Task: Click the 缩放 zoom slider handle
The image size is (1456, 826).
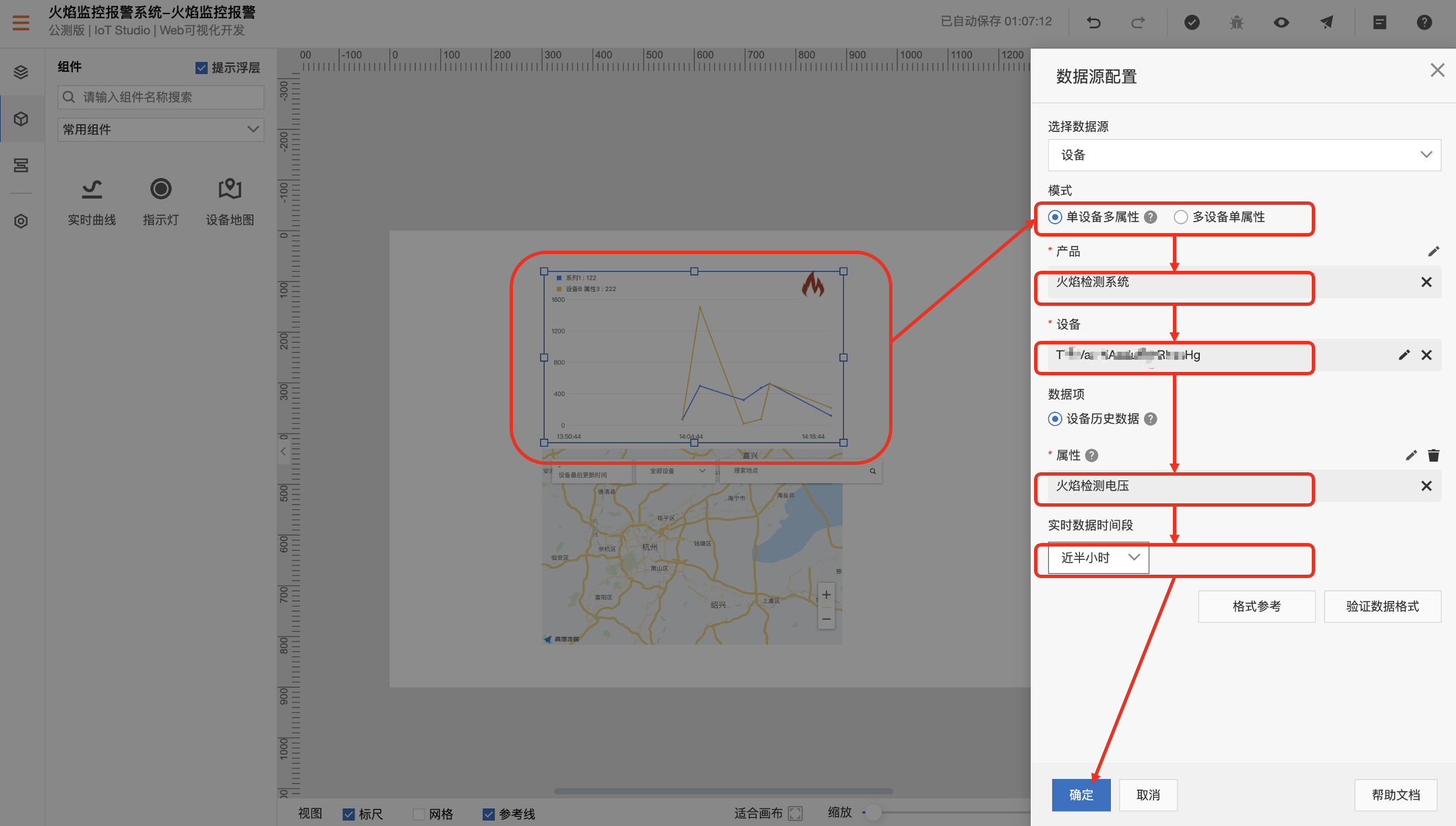Action: tap(872, 813)
